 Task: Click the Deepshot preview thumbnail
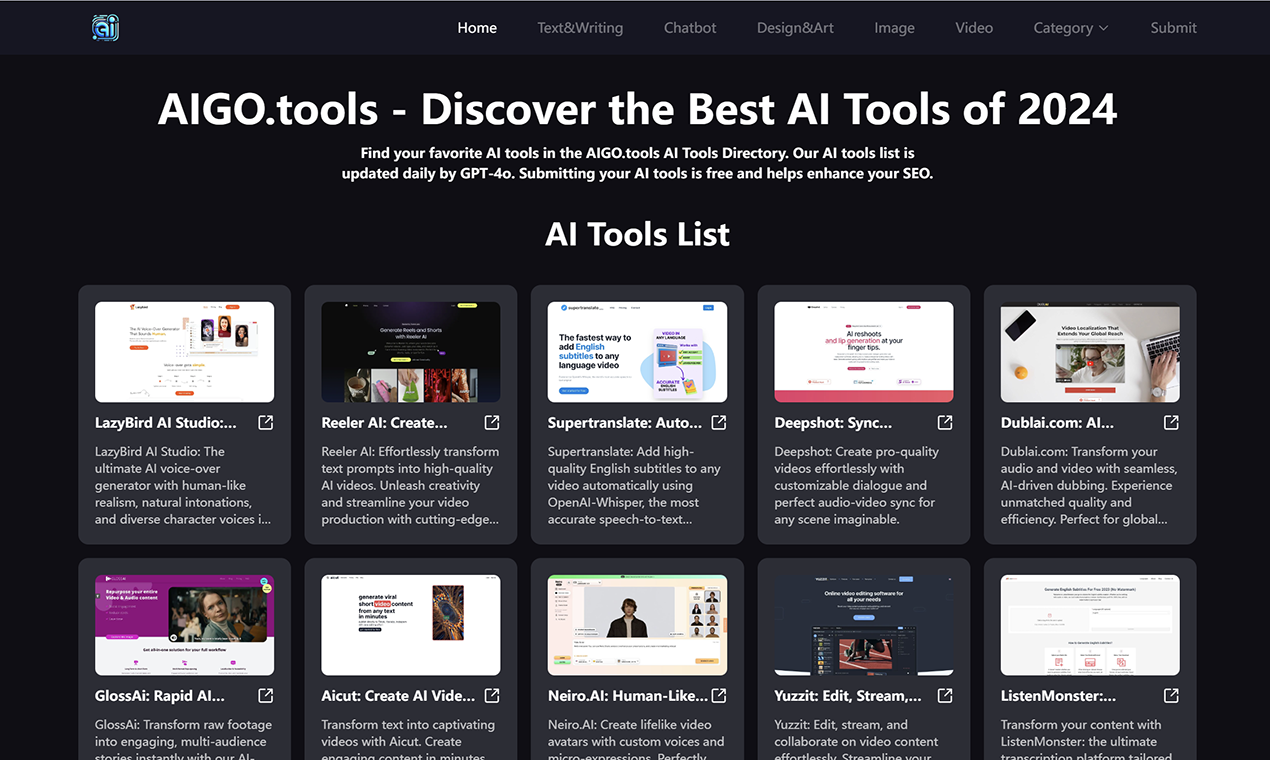coord(863,351)
